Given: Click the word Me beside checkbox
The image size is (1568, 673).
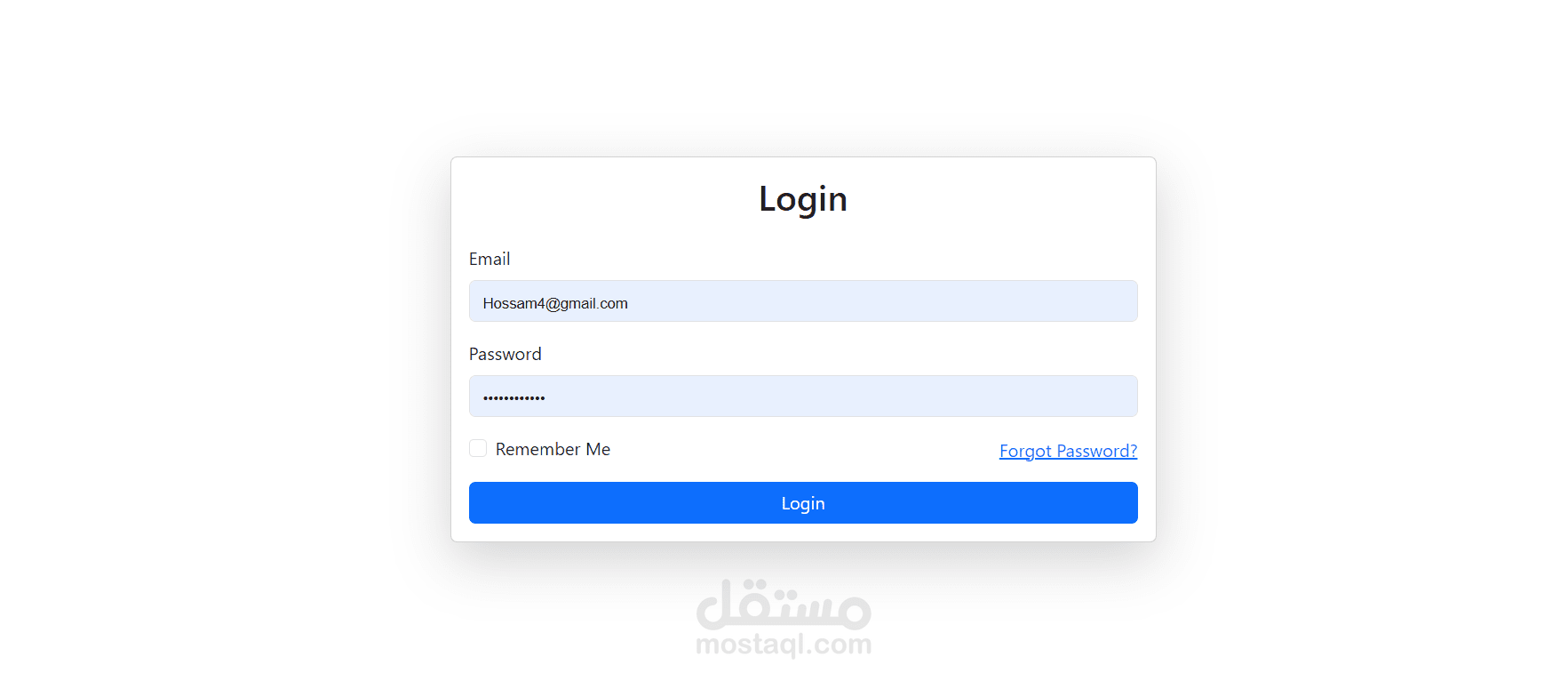Looking at the screenshot, I should [598, 449].
